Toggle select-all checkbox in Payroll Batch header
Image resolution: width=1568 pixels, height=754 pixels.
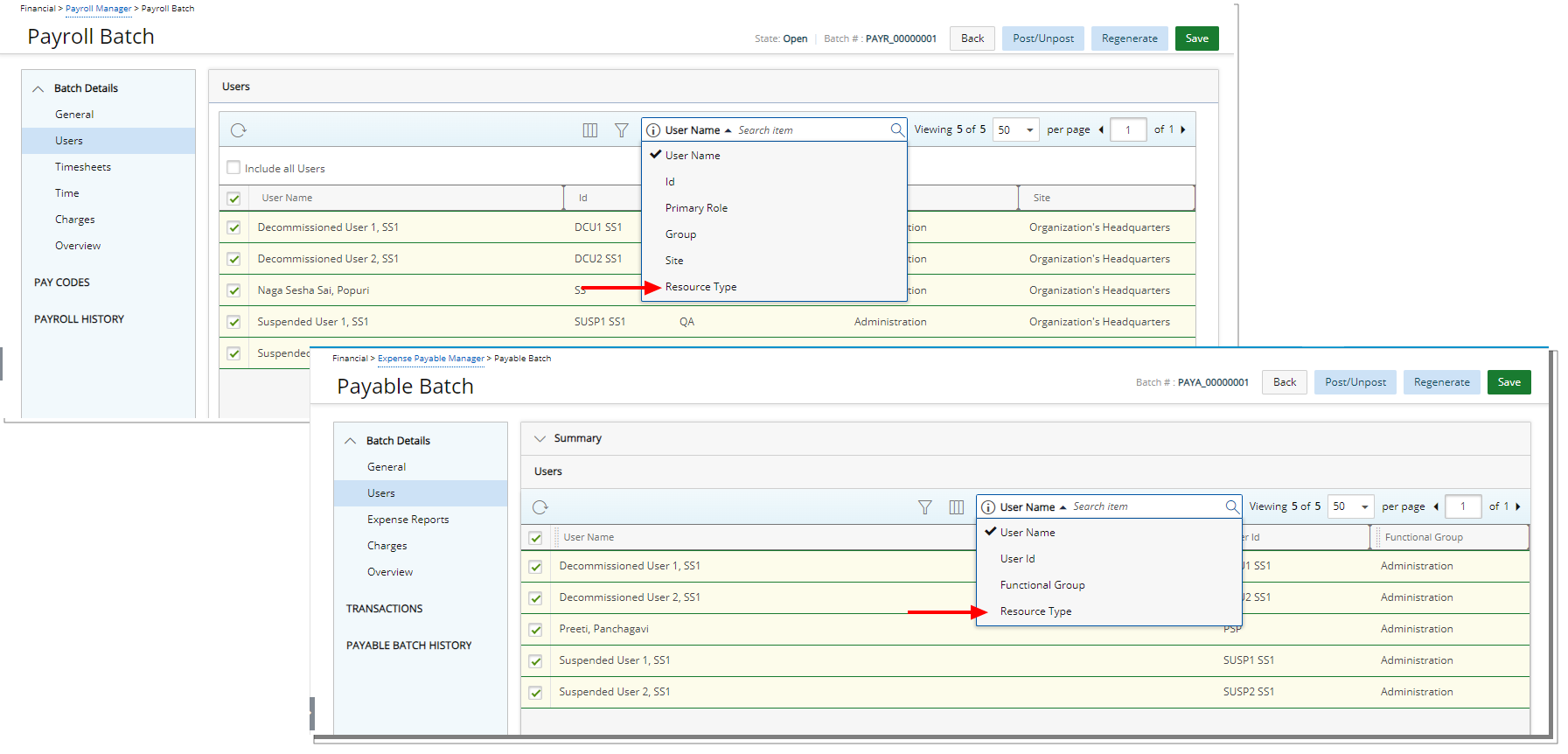[233, 199]
